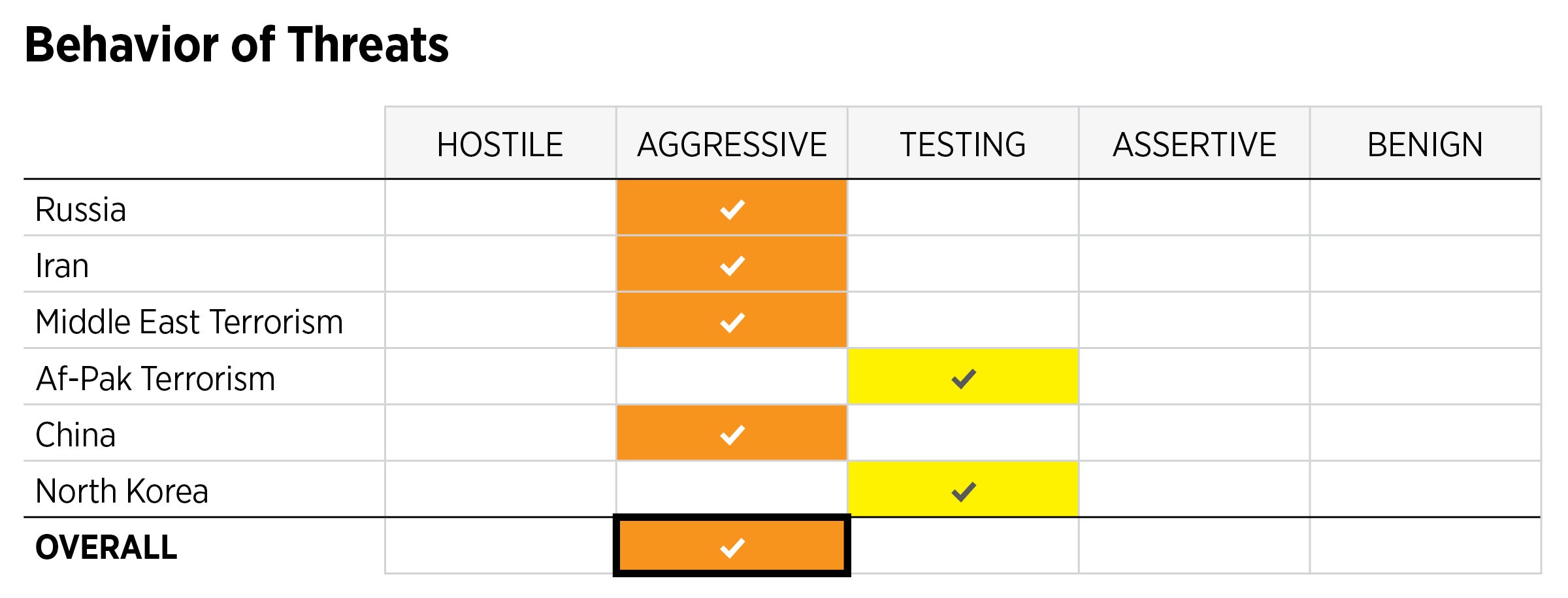Select the AGGRESSIVE column header
Screen dimensions: 1568x598
732,144
